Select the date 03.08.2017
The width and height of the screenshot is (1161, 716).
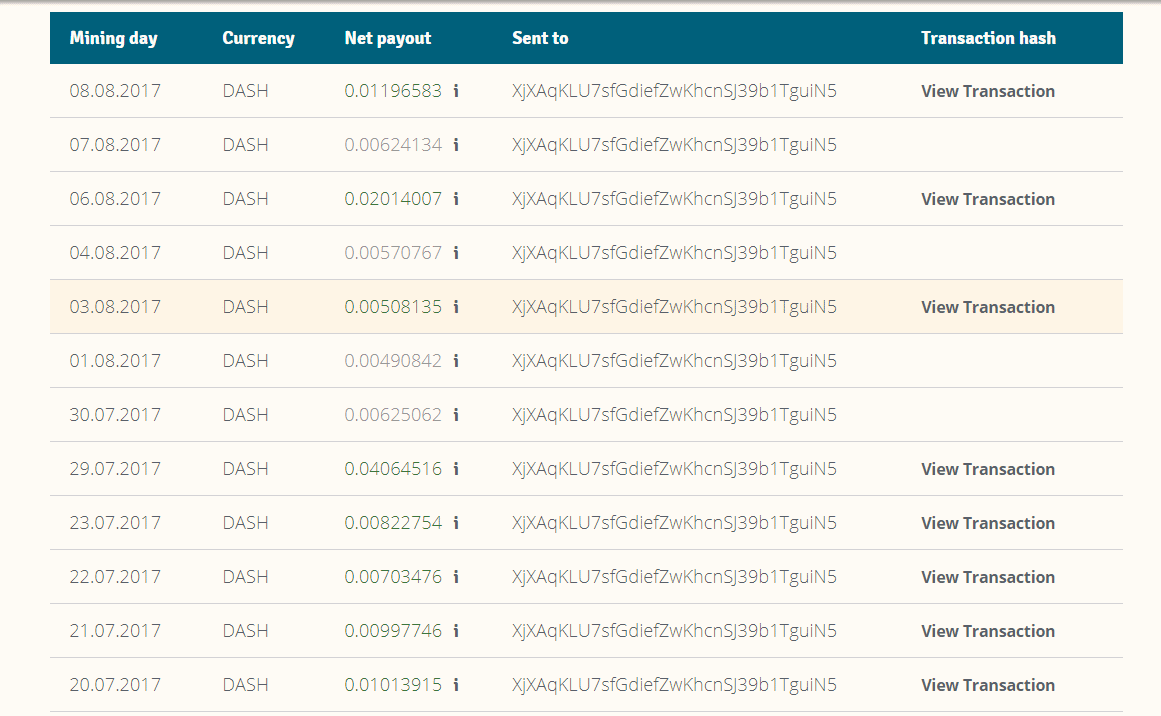pyautogui.click(x=115, y=307)
